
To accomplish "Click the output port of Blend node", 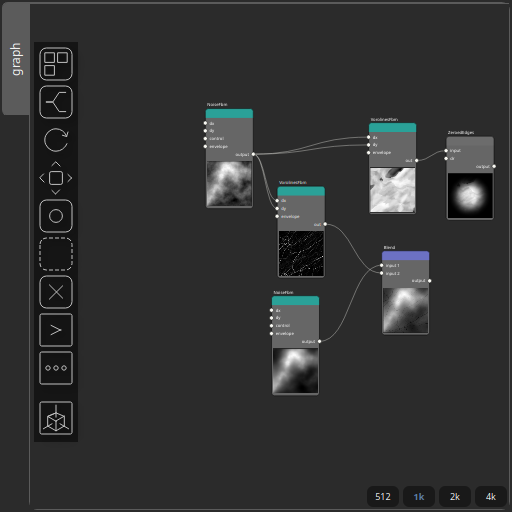I will (x=429, y=281).
